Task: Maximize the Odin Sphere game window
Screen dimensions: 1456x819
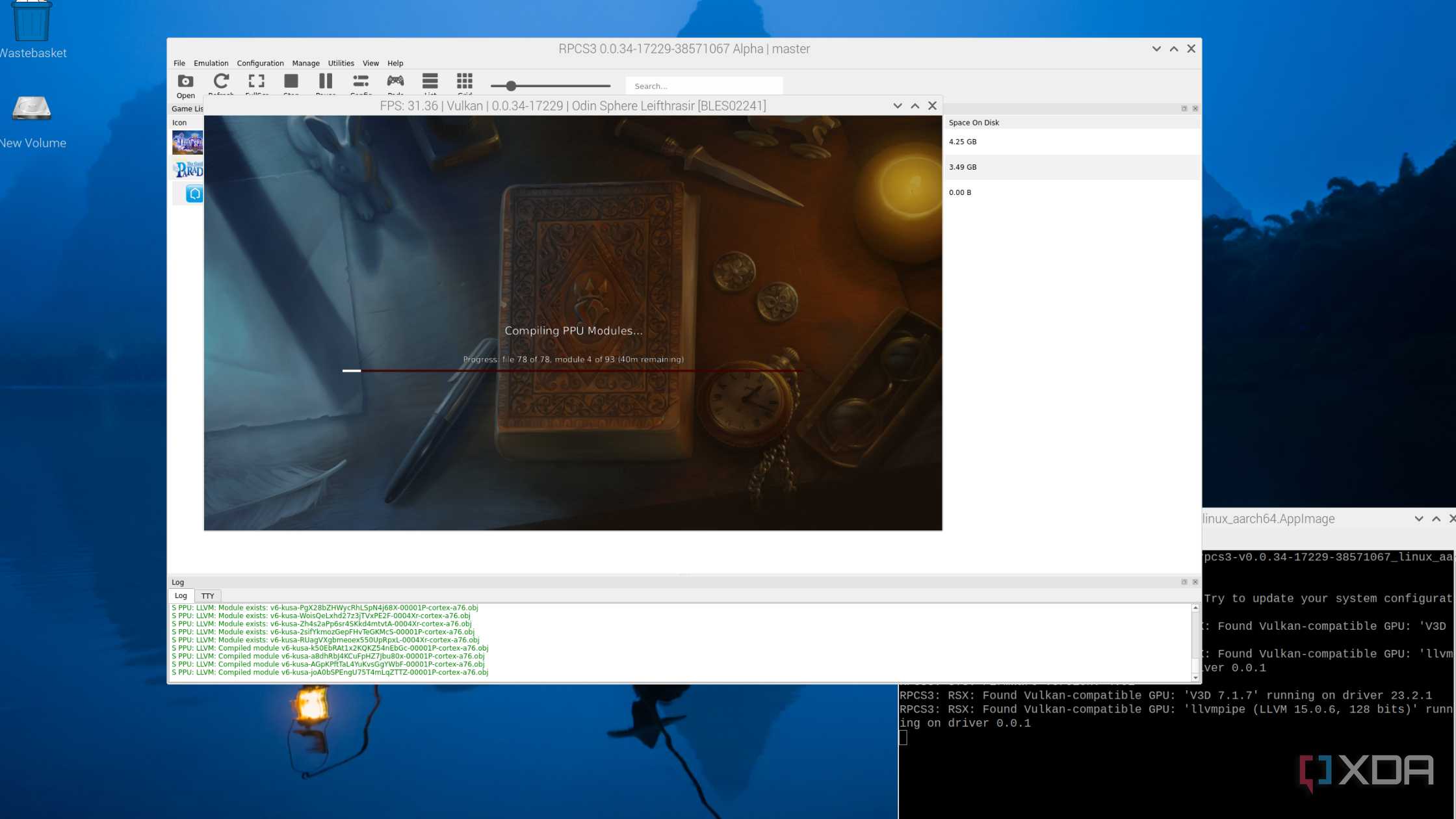Action: [915, 106]
